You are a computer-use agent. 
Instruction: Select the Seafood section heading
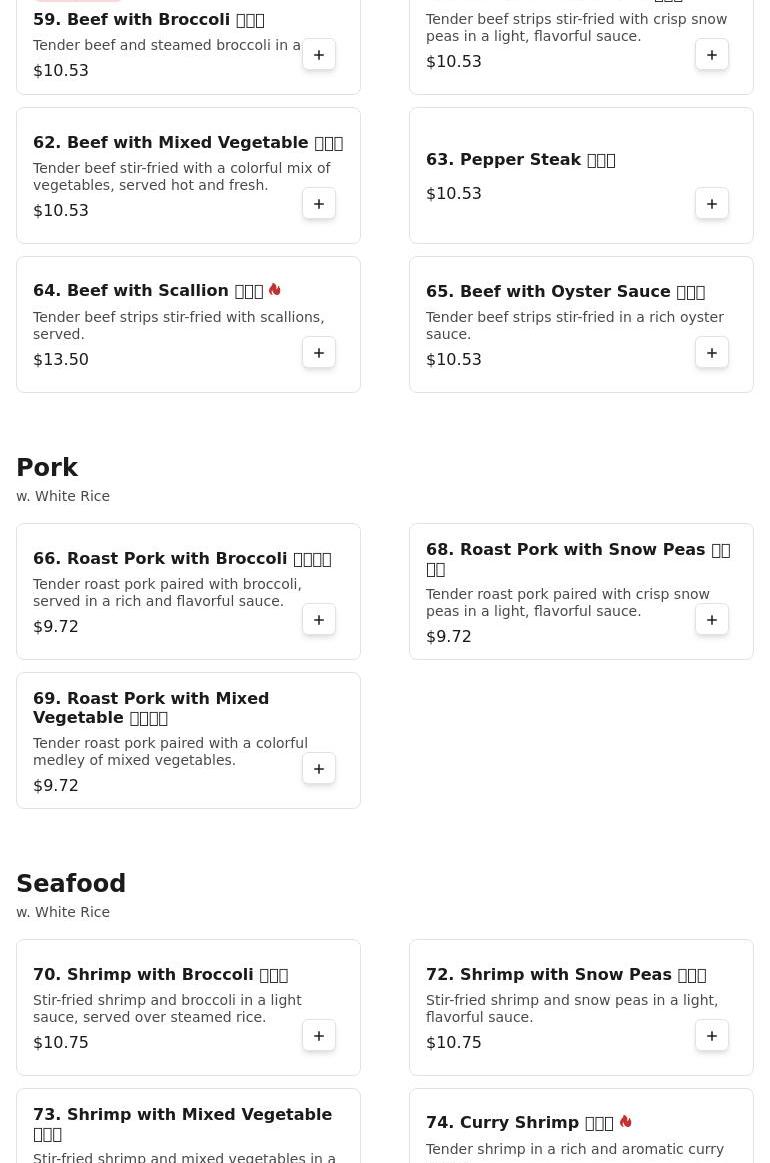coord(71,884)
